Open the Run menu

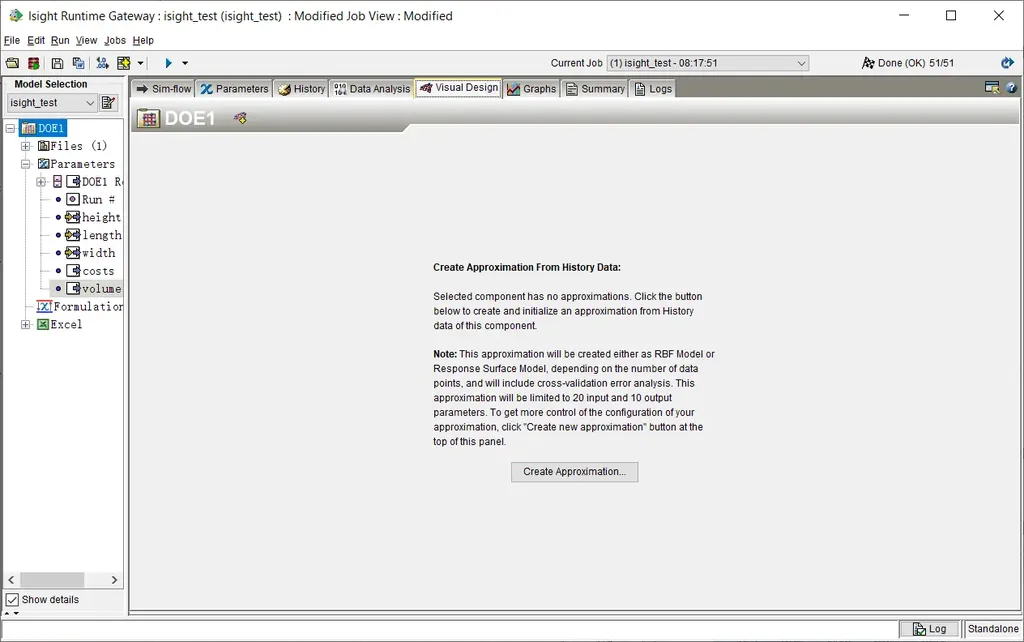(60, 40)
